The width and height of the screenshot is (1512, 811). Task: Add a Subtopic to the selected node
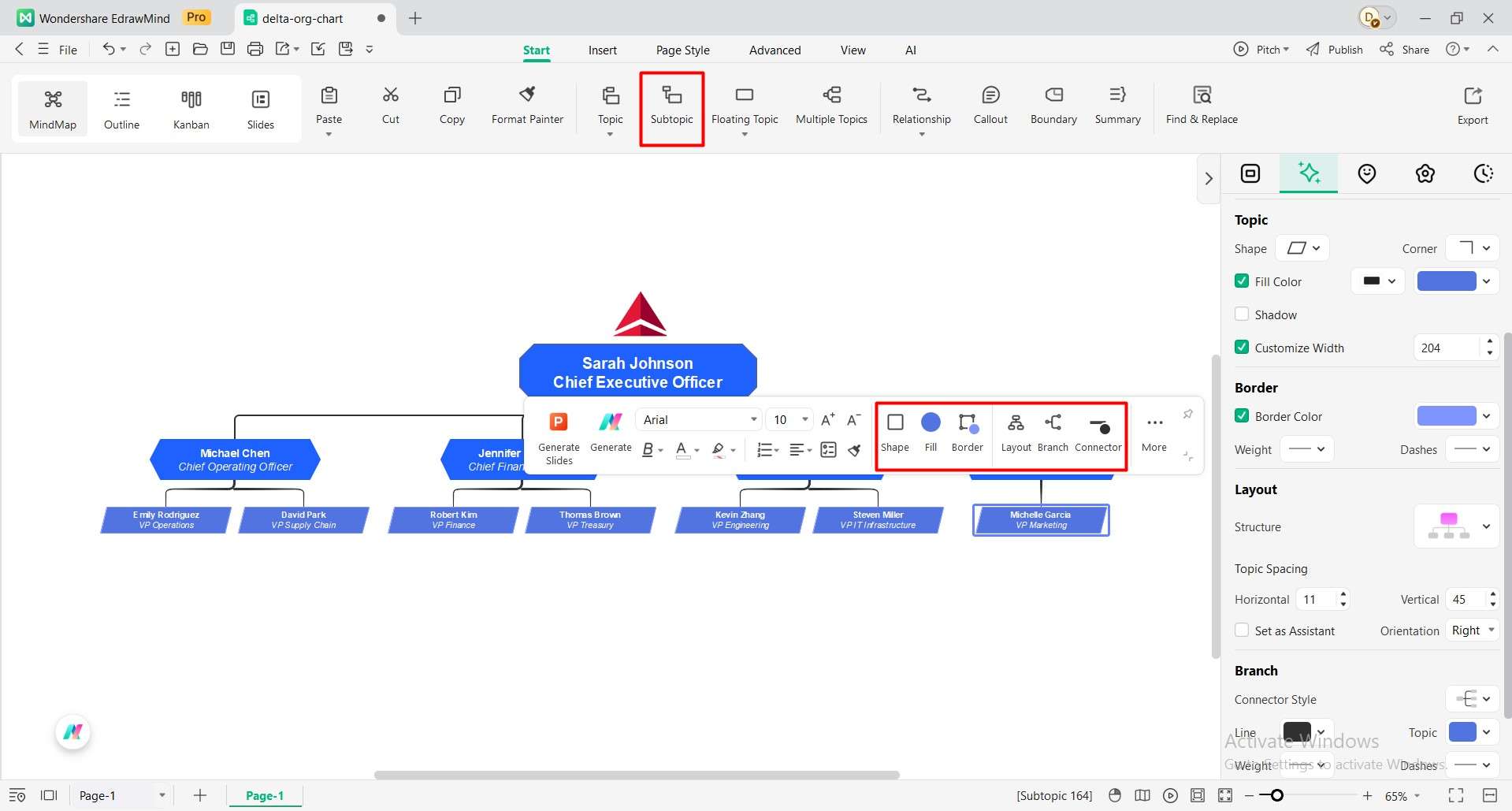pyautogui.click(x=672, y=106)
